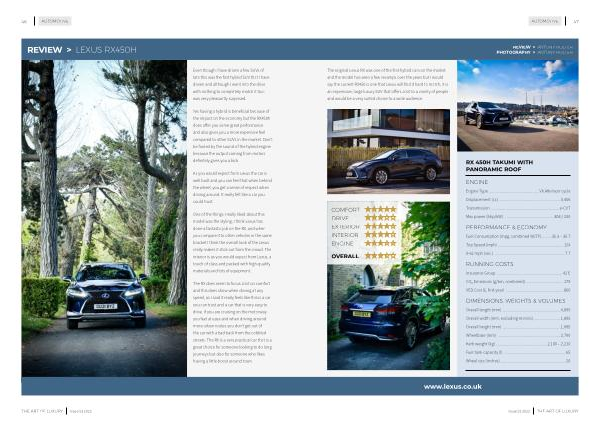The width and height of the screenshot is (600, 424).
Task: Click the Overall star rating
Action: (x=380, y=255)
